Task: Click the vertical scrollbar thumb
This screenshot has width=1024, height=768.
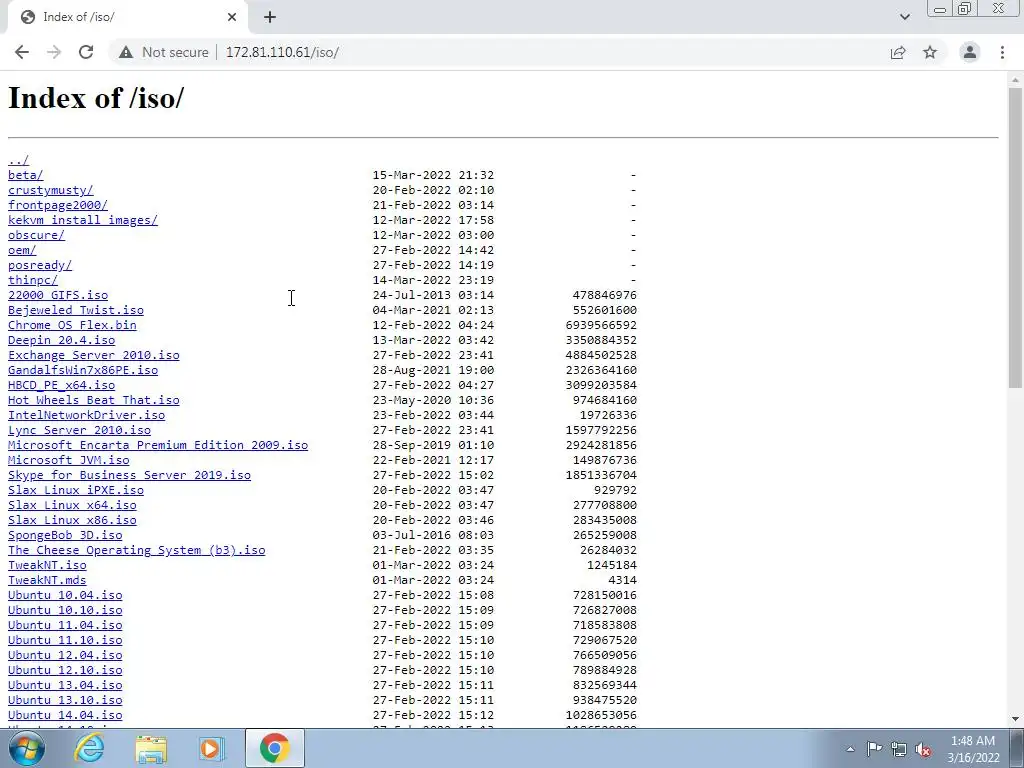Action: click(1016, 238)
